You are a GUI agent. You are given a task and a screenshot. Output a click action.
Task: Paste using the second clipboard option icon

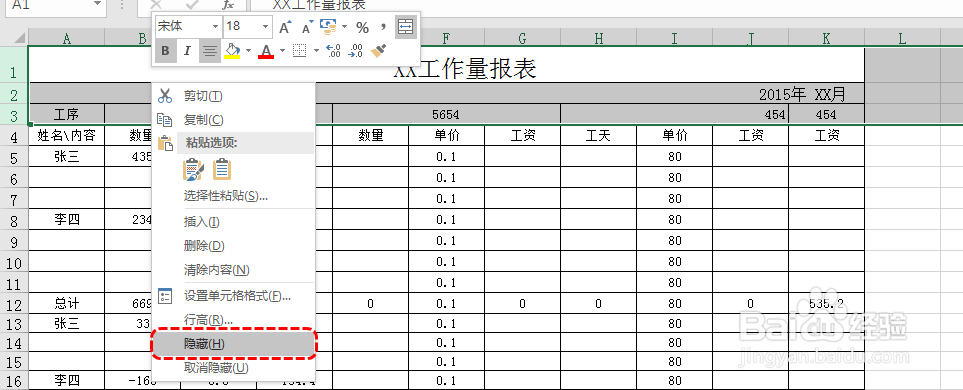(222, 169)
